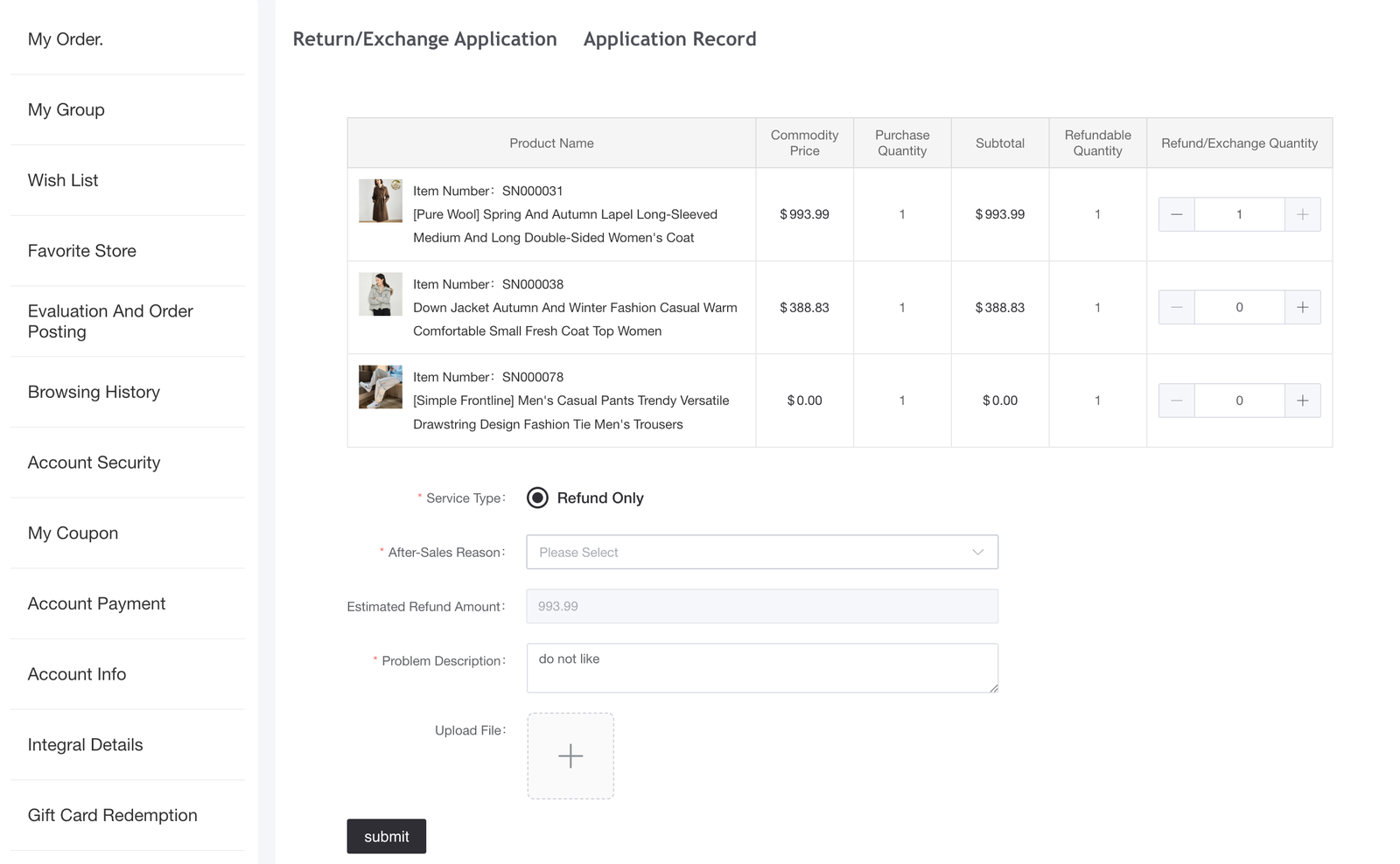Screen dimensions: 1400x864
Task: Click the upload file plus icon
Action: click(570, 756)
